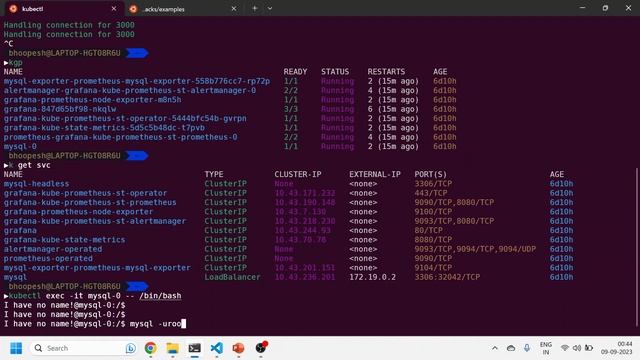Image resolution: width=640 pixels, height=360 pixels.
Task: Open a new terminal tab
Action: (254, 8)
